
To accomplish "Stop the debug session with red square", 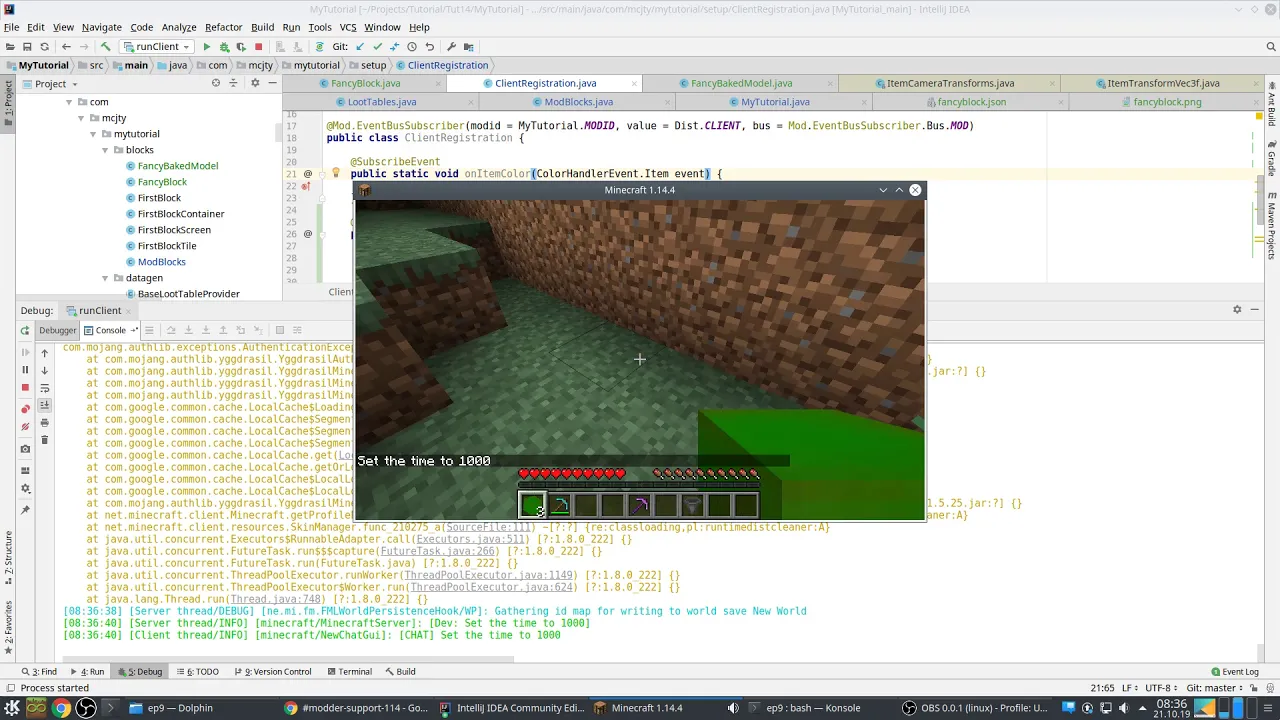I will point(25,387).
